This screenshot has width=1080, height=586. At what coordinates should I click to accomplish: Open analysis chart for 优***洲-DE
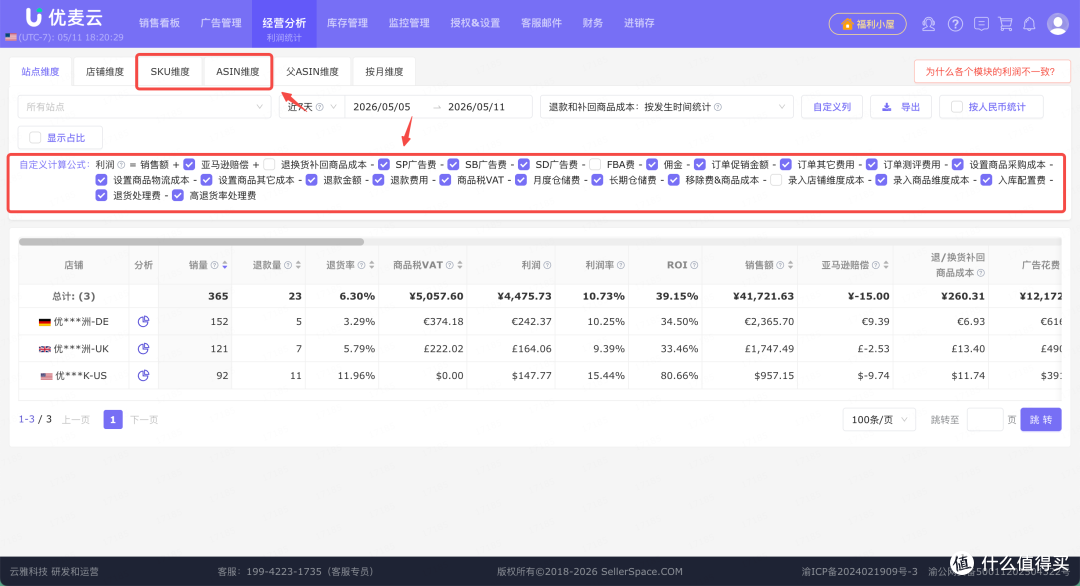(x=143, y=322)
